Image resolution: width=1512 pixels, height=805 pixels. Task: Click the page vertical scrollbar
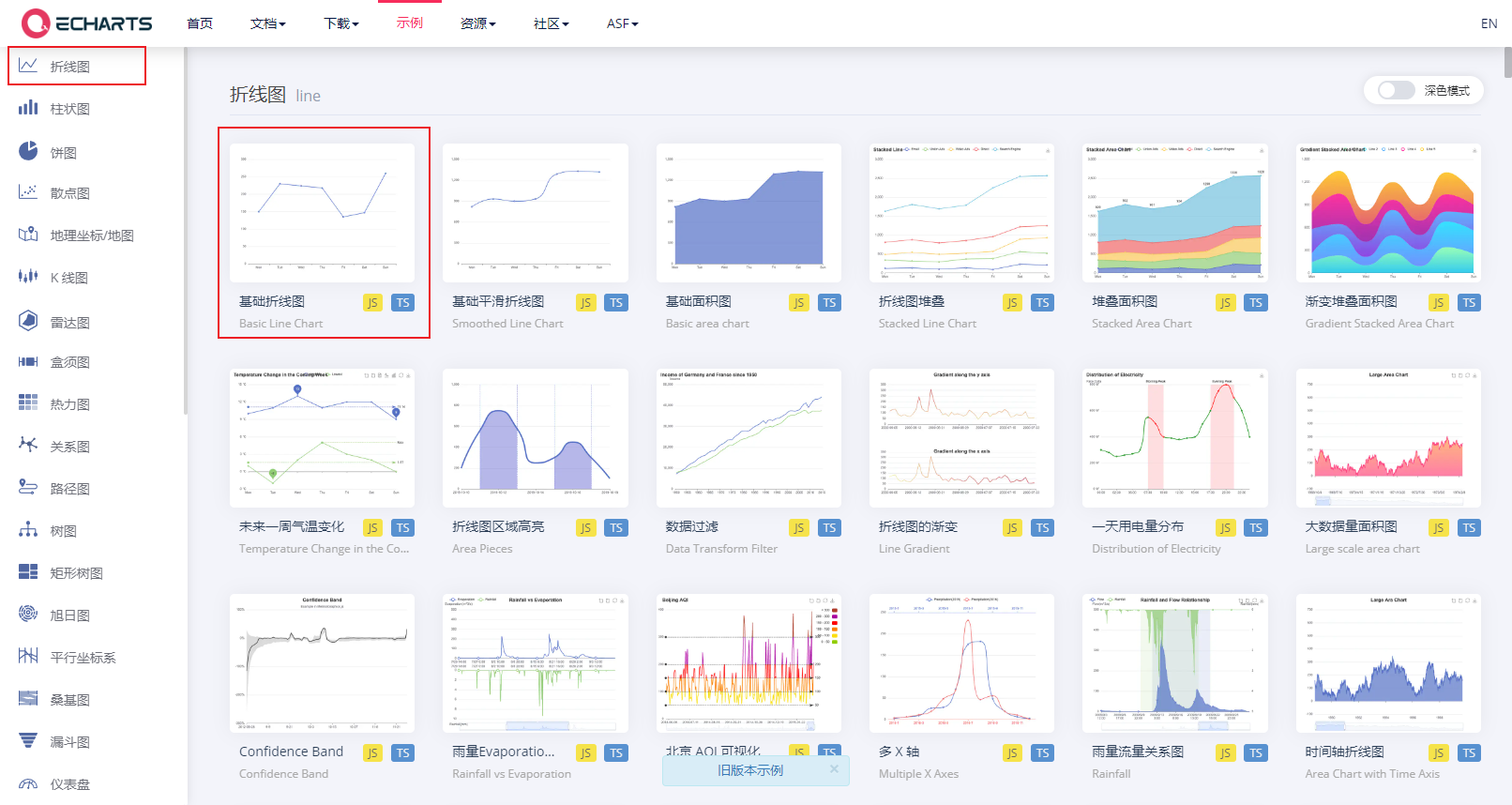click(1507, 62)
